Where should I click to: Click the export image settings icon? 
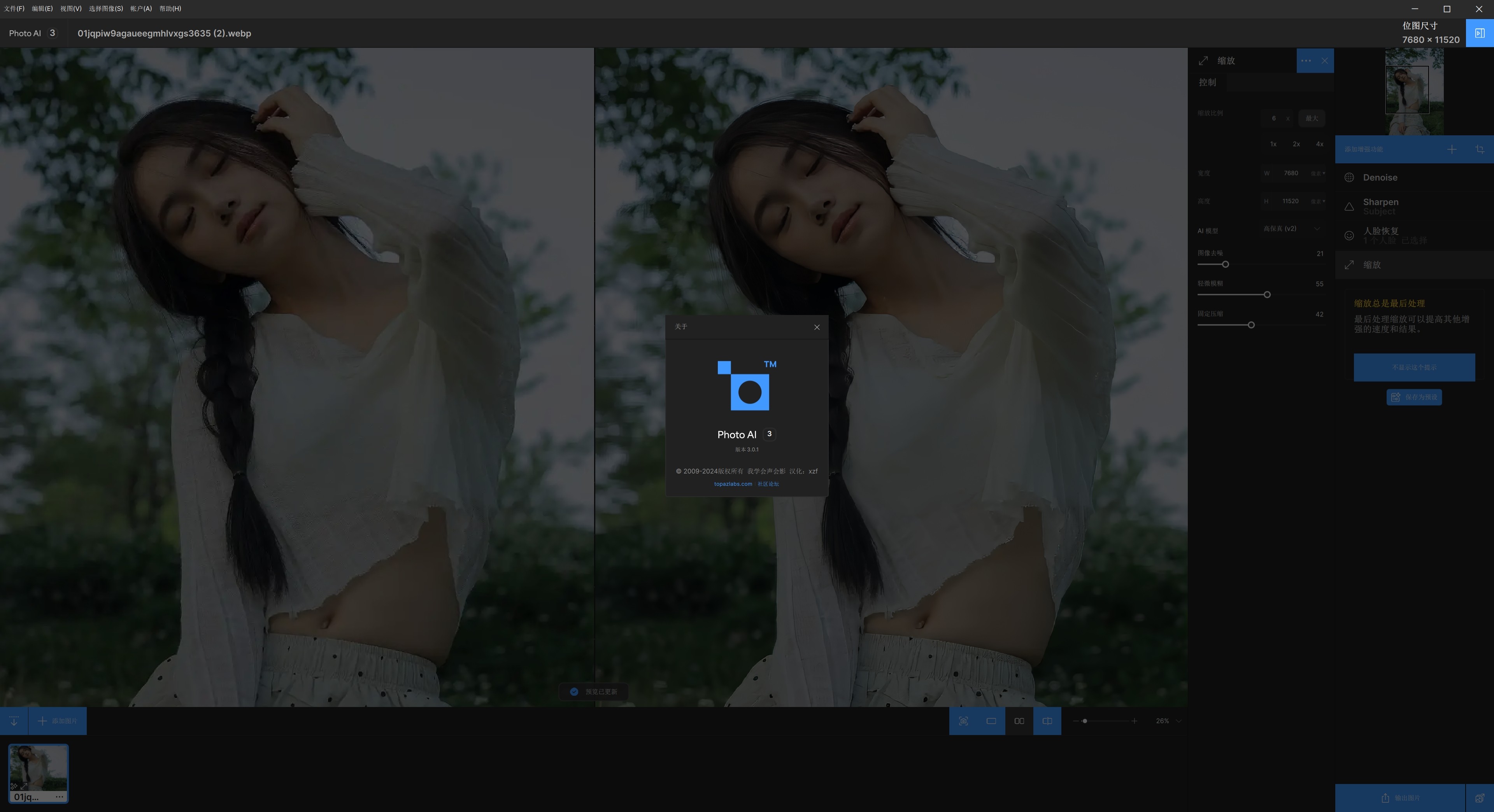click(x=1480, y=798)
